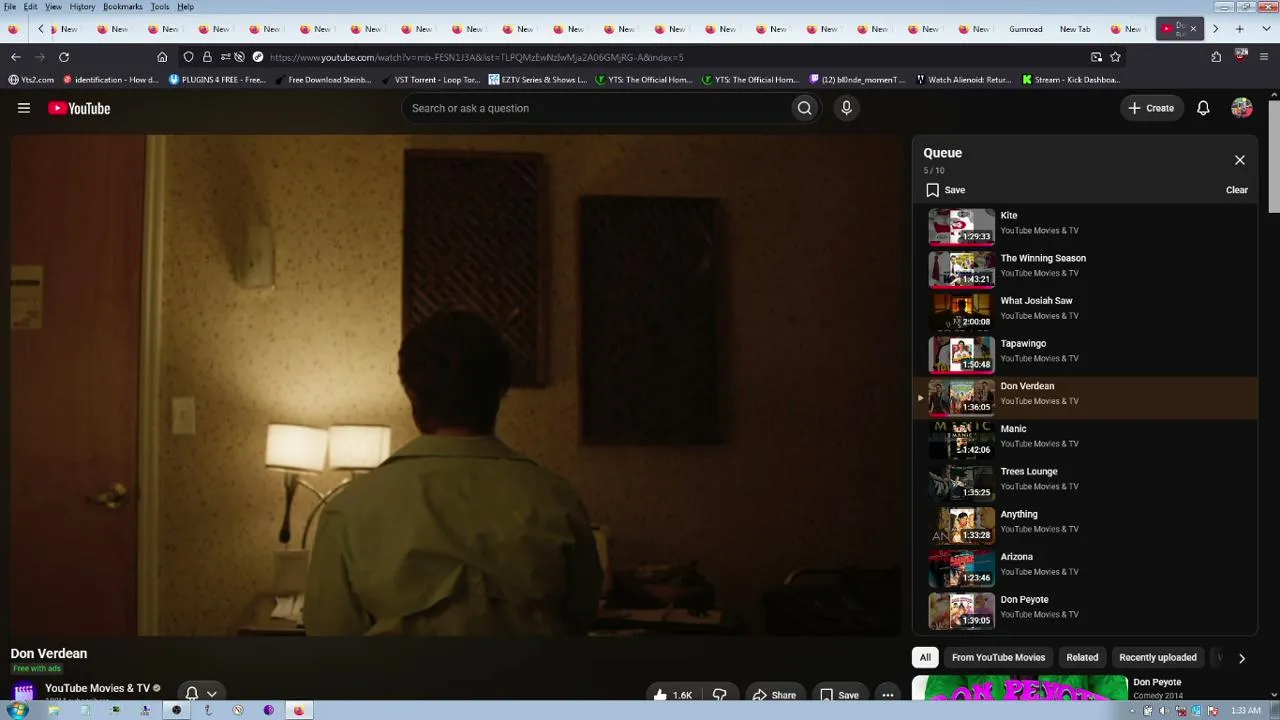Screen dimensions: 1280x720
Task: Select Manic in the queue
Action: (1085, 439)
